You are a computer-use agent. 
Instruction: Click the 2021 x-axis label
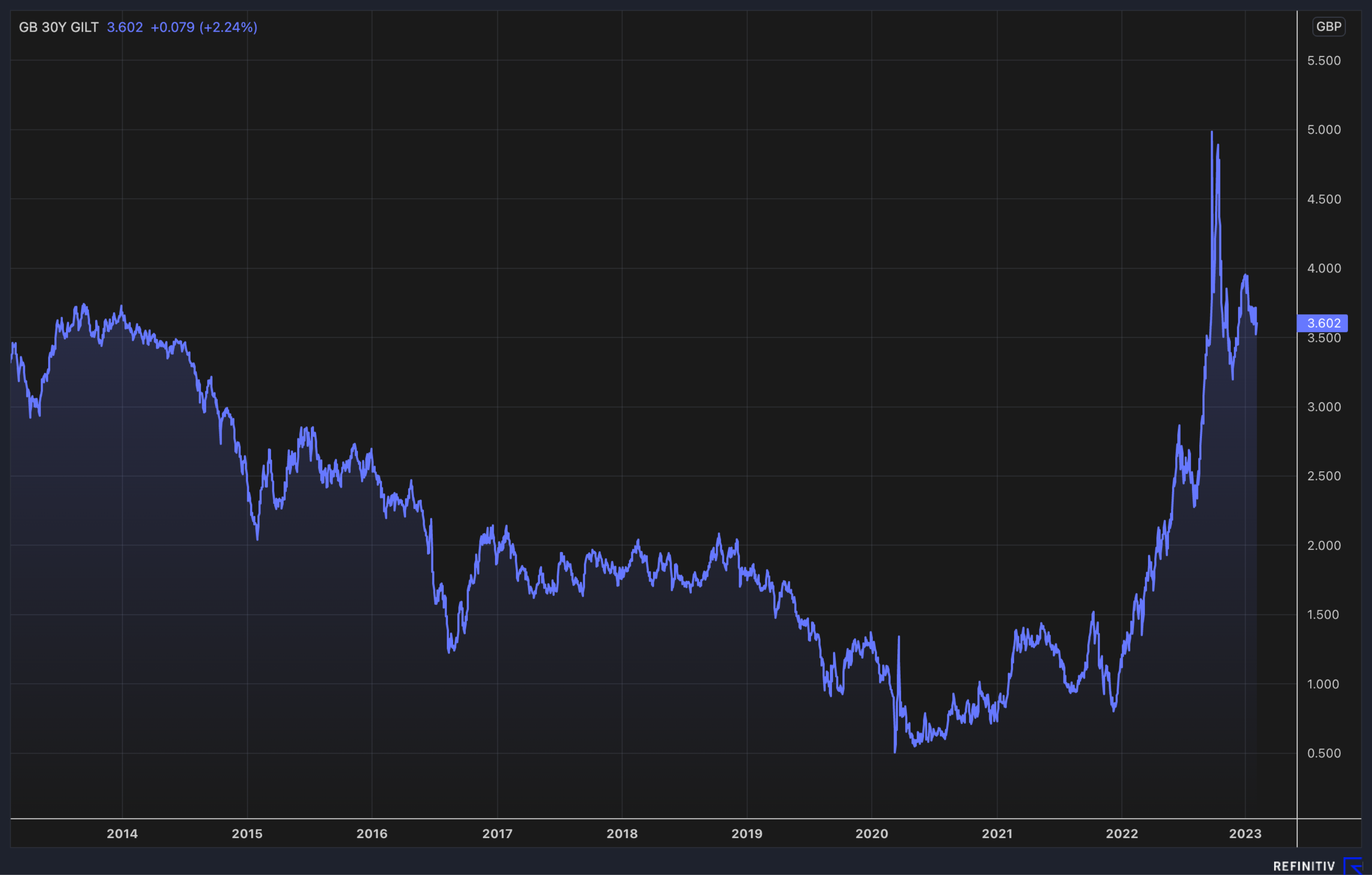click(997, 834)
